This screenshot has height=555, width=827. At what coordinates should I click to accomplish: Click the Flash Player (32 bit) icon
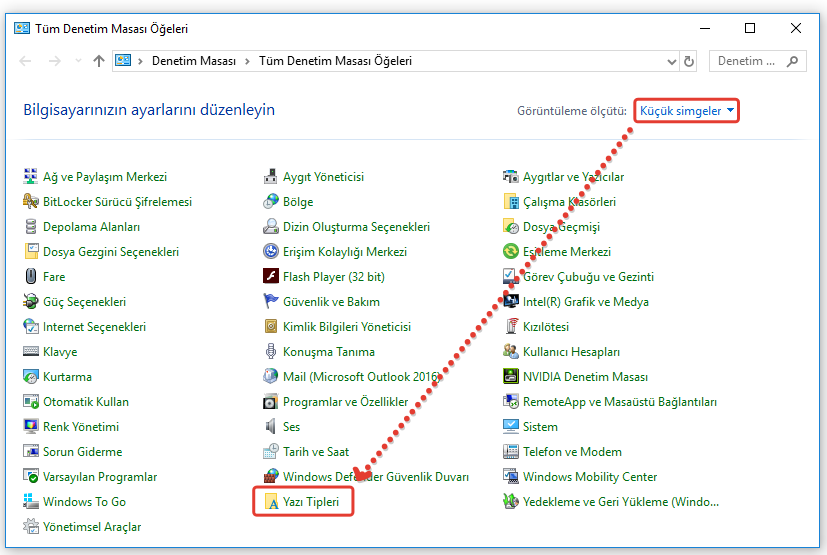coord(270,277)
